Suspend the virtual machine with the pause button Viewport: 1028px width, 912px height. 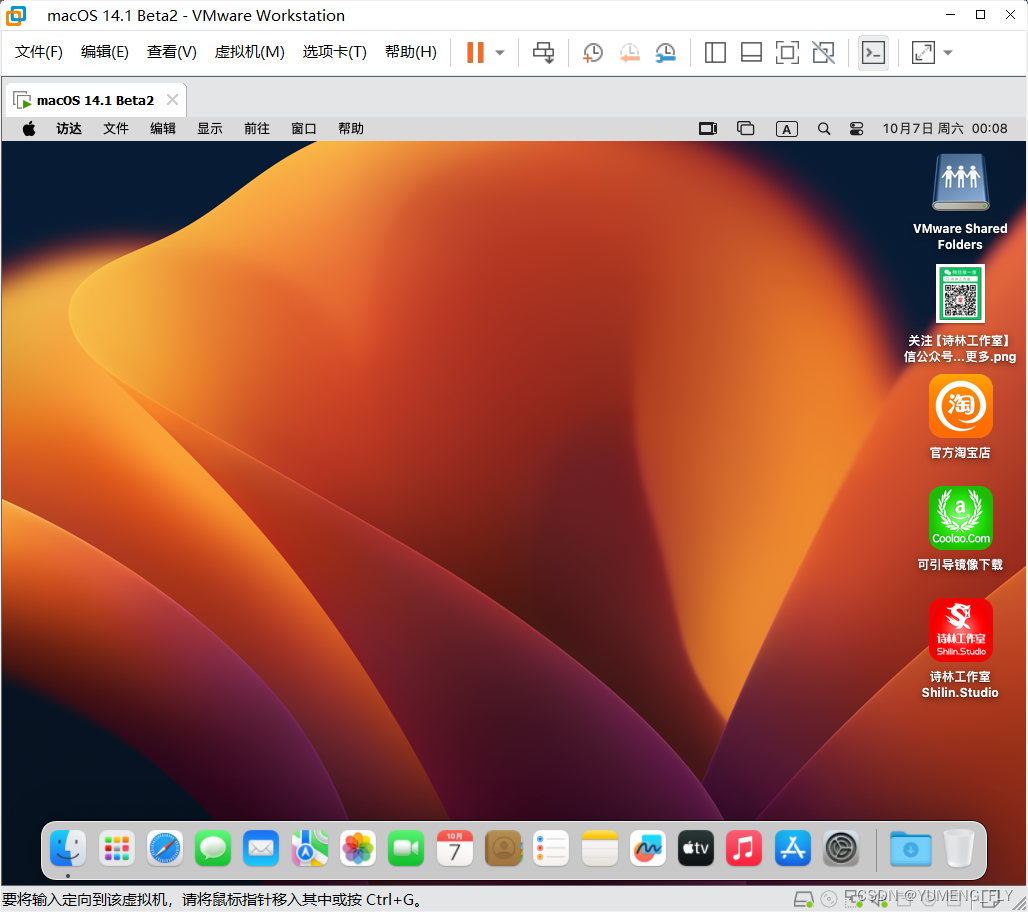tap(474, 52)
